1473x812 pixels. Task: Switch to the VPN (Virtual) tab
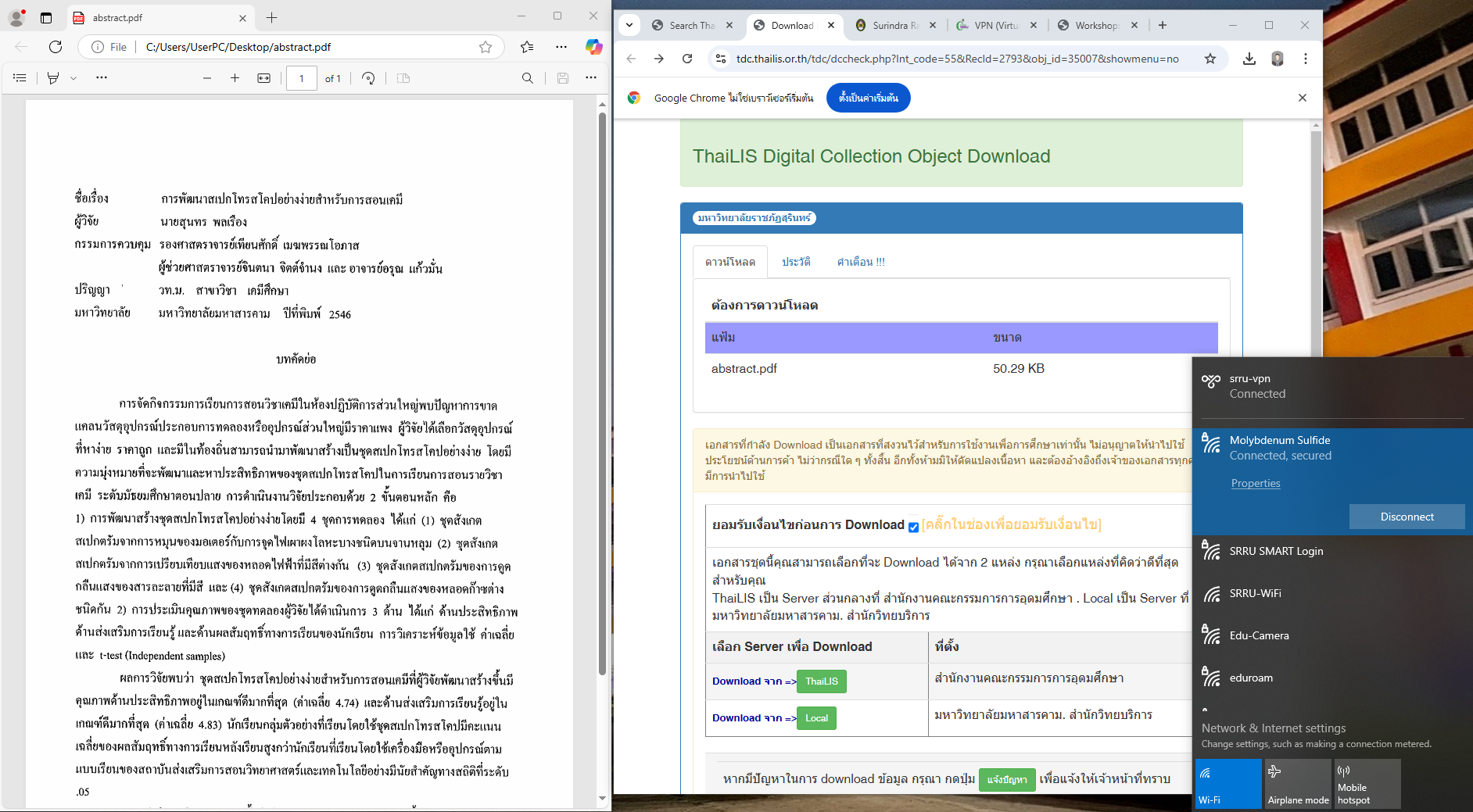tap(997, 25)
